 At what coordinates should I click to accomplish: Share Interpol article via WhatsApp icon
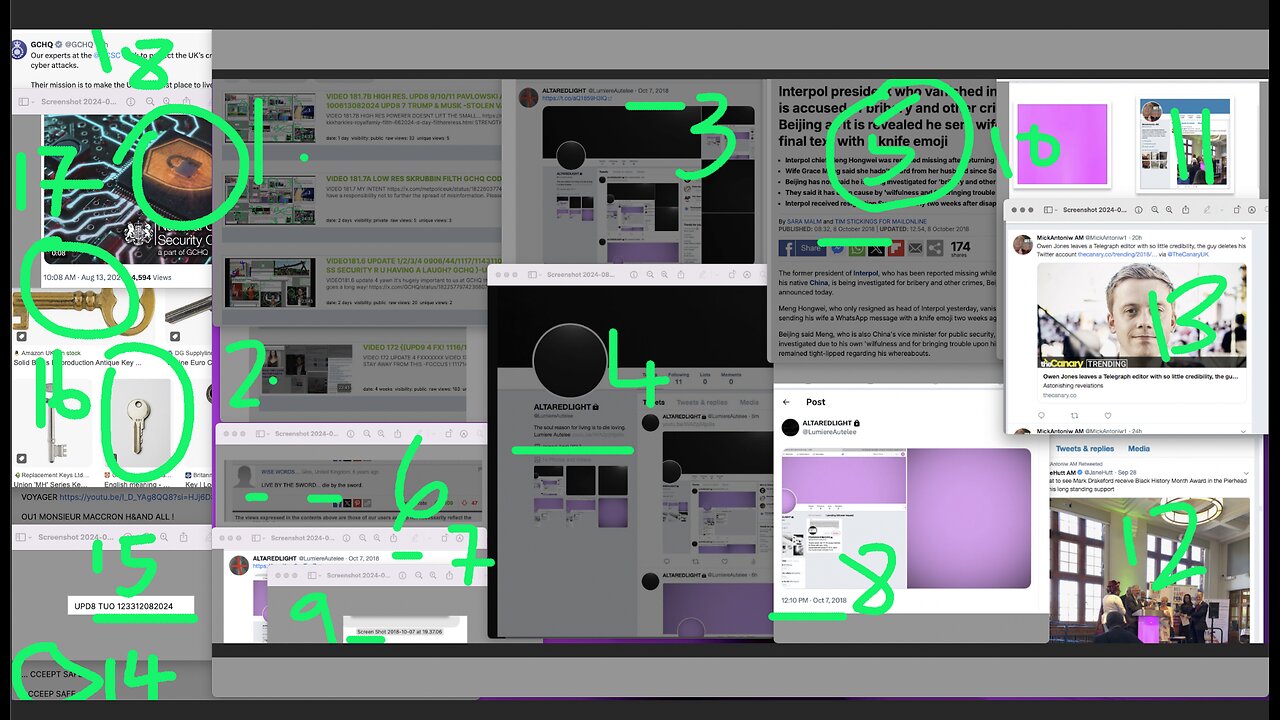(857, 248)
